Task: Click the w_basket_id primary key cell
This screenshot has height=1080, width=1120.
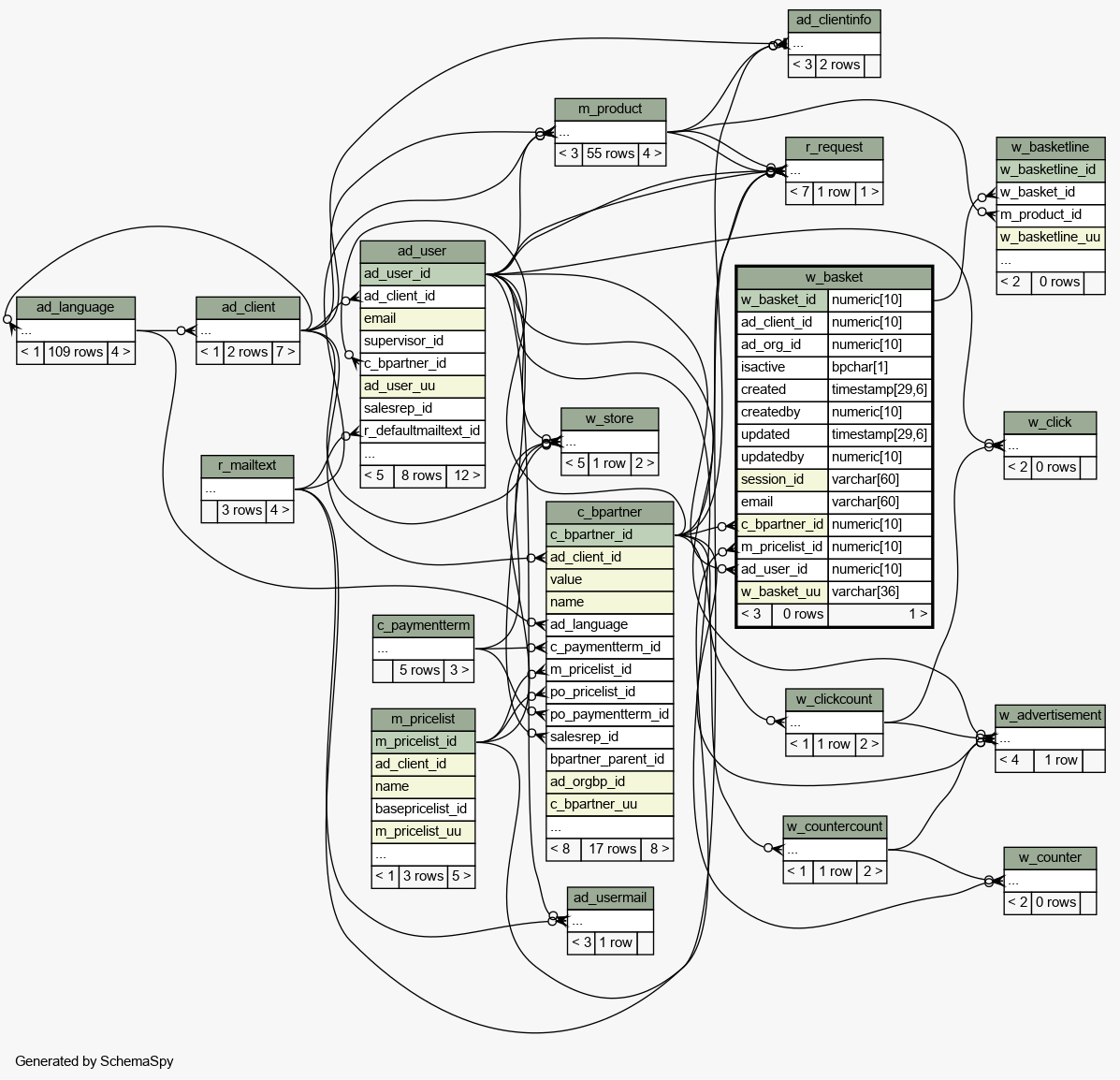Action: coord(781,299)
